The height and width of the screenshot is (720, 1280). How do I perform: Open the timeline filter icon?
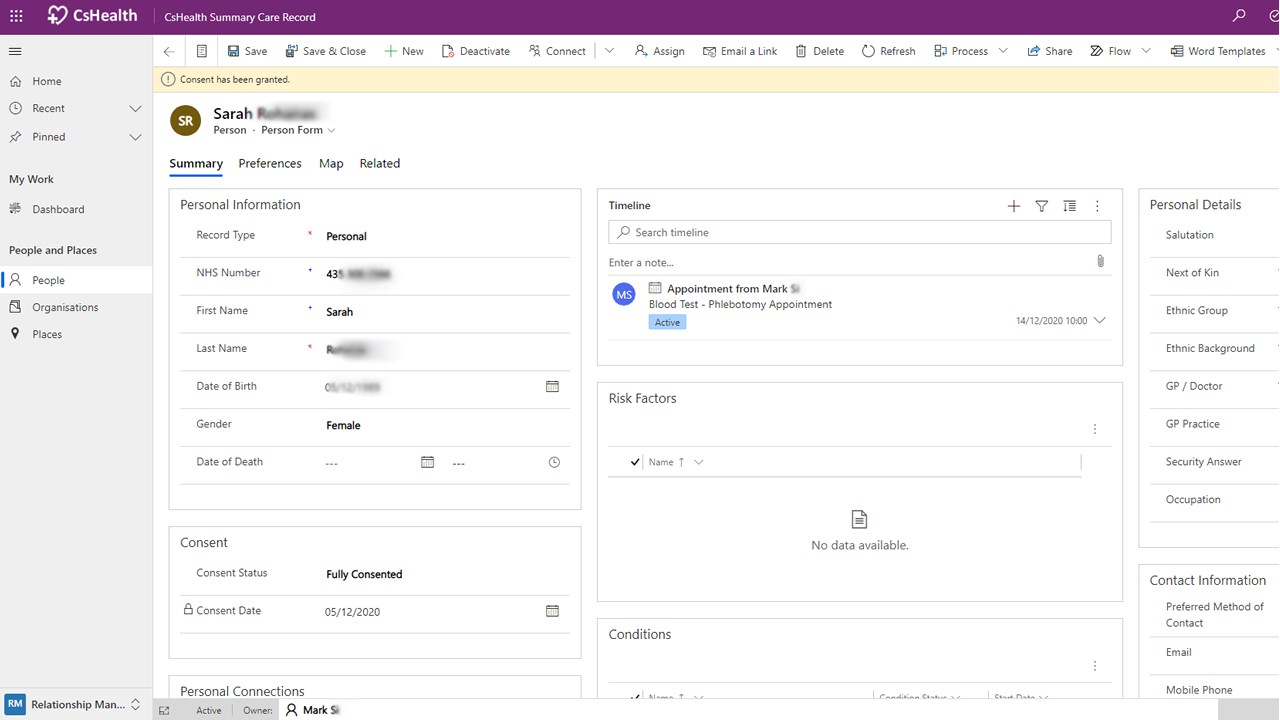(1042, 206)
